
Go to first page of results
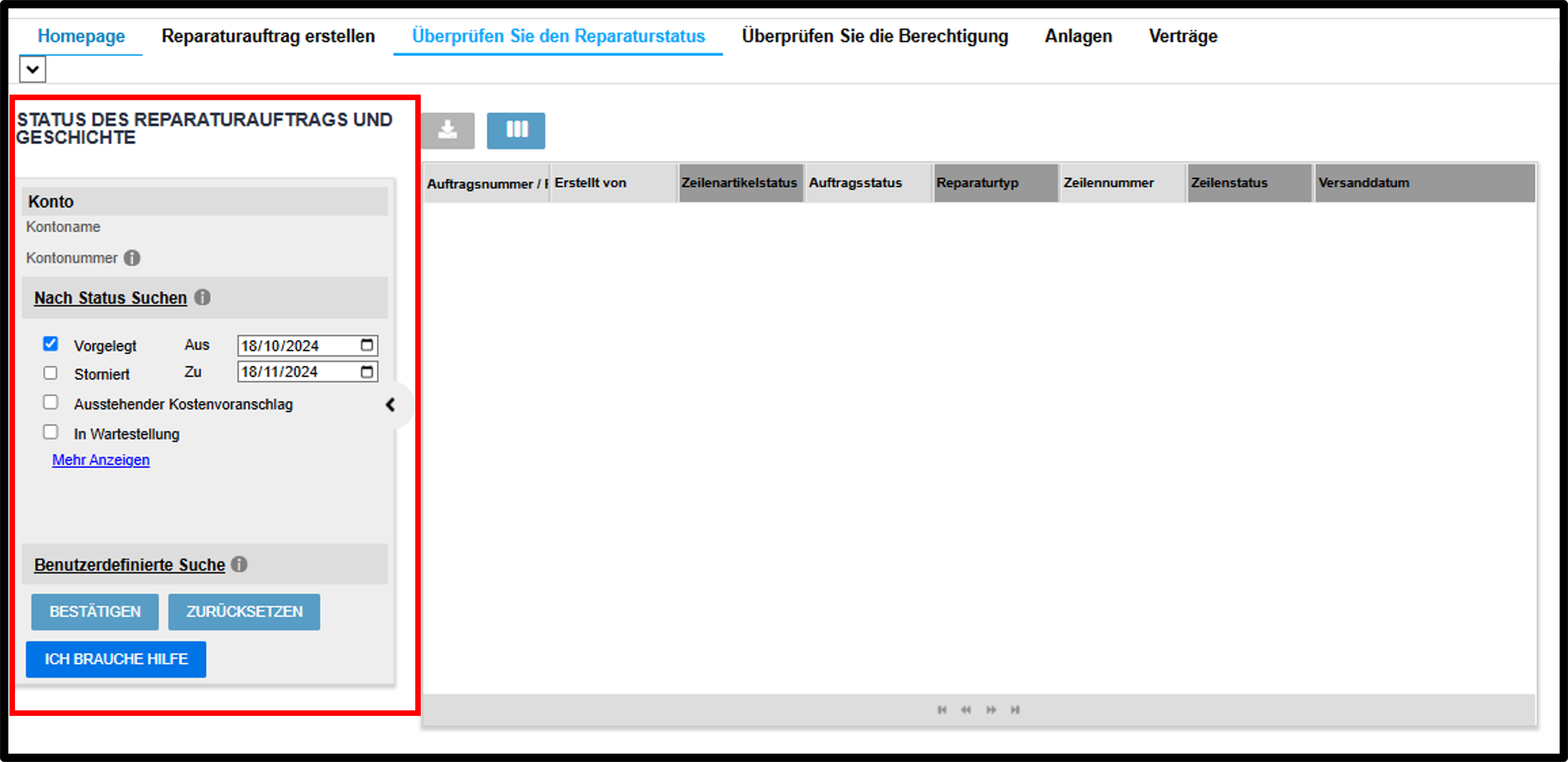click(942, 710)
